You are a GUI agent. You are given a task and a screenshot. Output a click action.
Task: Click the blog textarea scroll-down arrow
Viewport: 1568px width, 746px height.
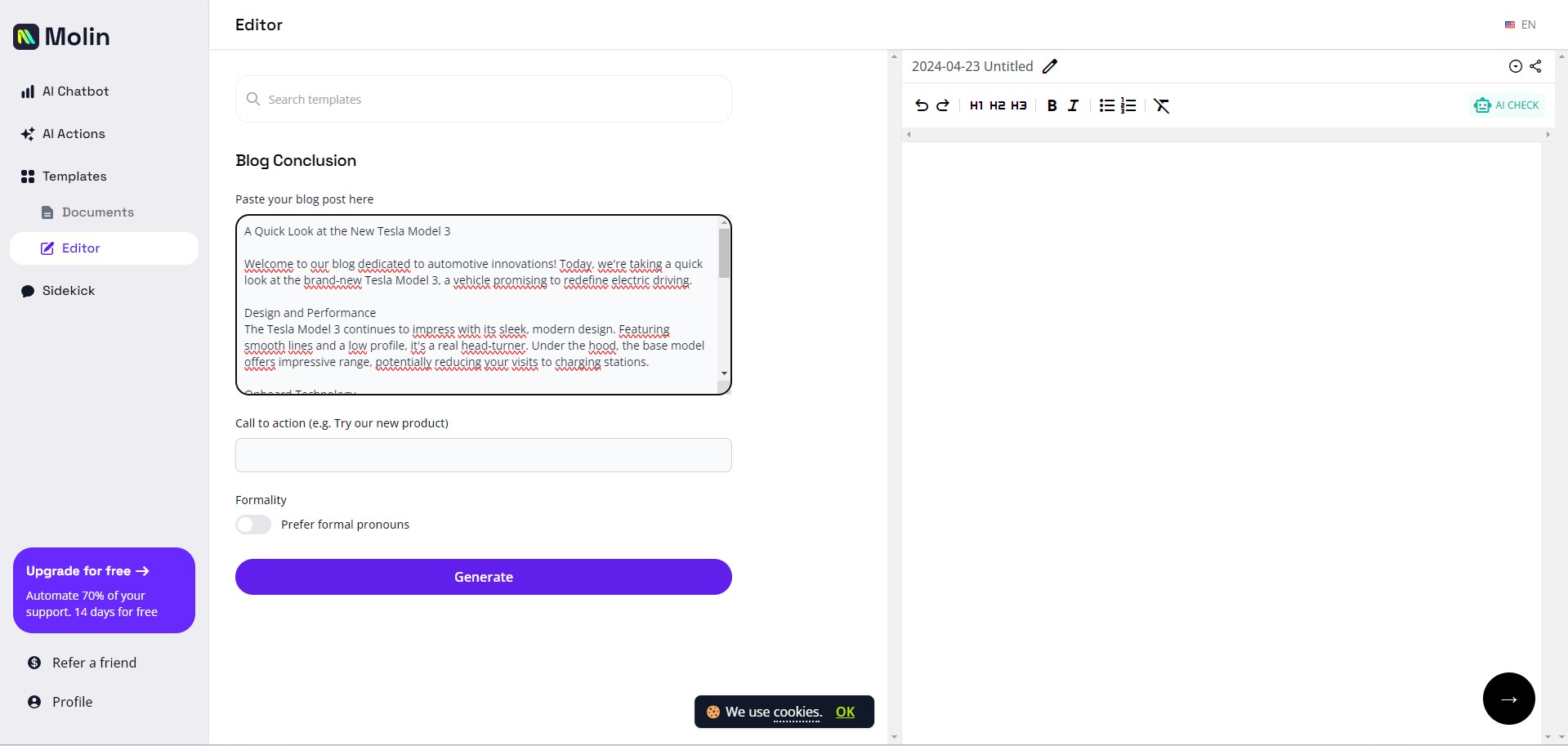click(x=724, y=373)
